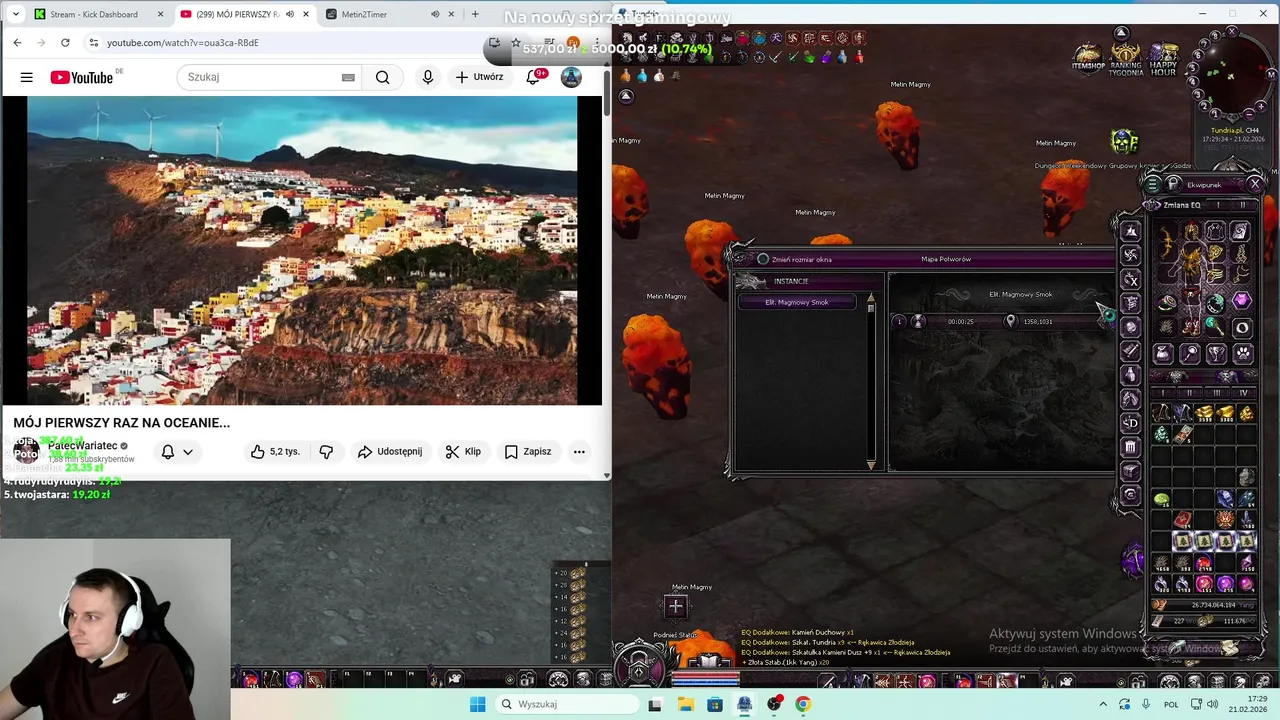Toggle the Zmień rozmiar okna checkbox
Image resolution: width=1280 pixels, height=720 pixels.
click(763, 259)
